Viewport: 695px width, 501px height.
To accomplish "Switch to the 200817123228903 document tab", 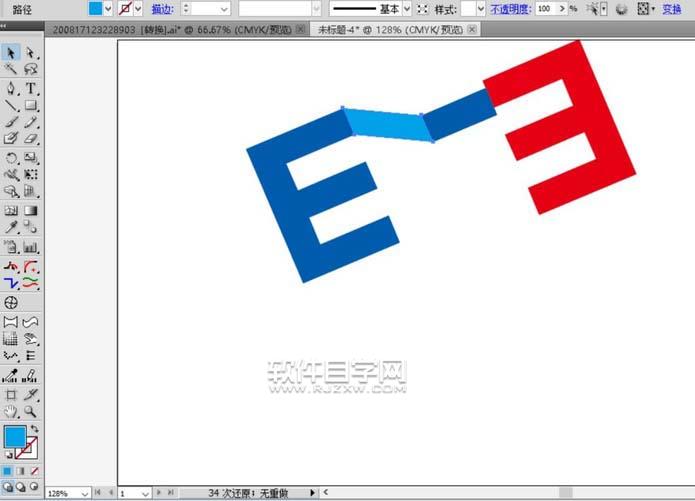I will [172, 30].
